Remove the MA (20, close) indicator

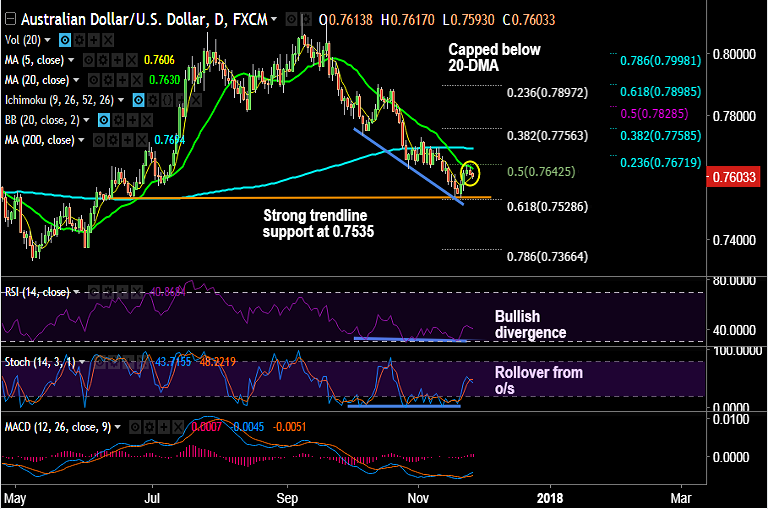point(137,80)
